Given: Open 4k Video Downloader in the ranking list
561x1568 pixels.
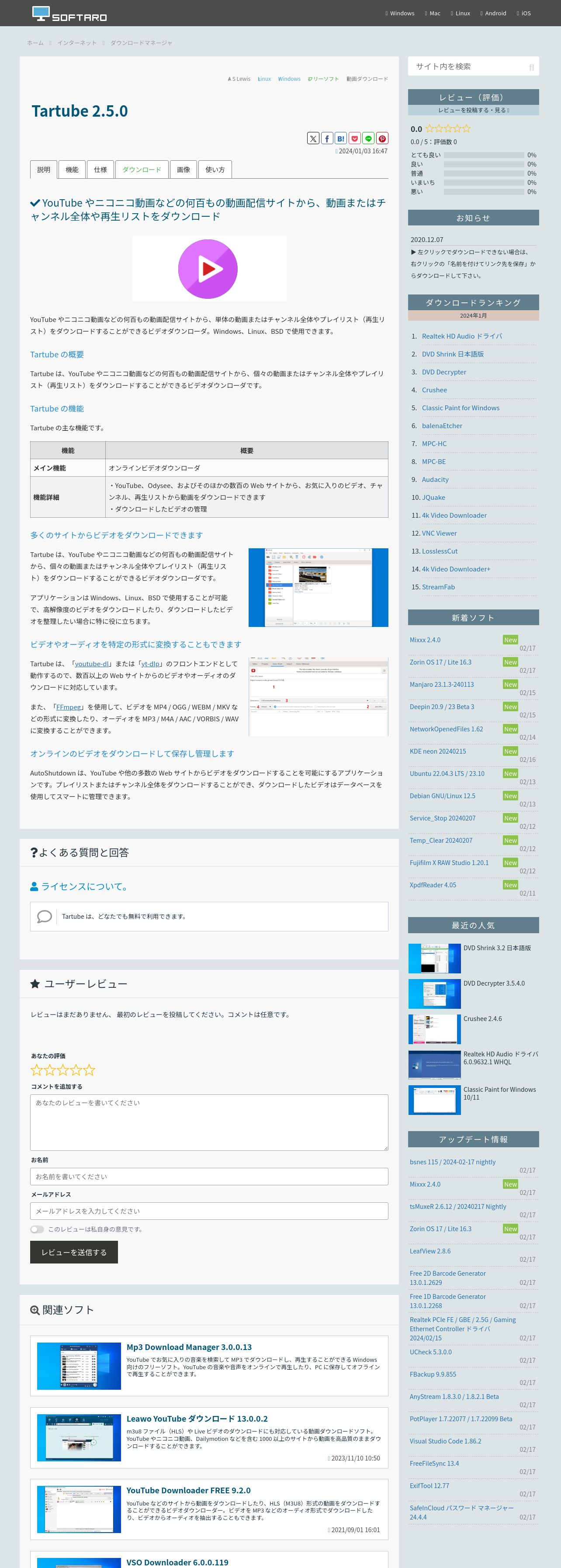Looking at the screenshot, I should pos(454,515).
